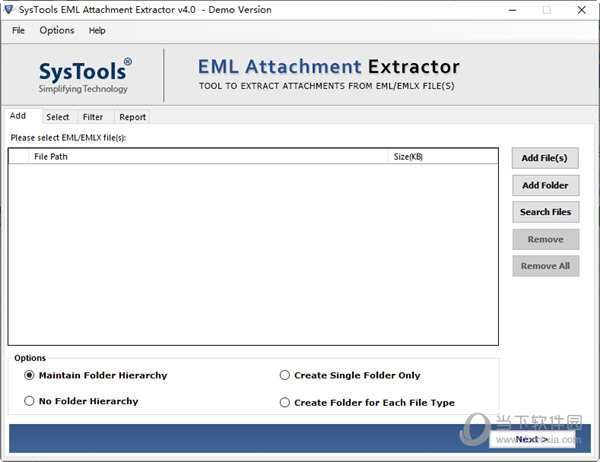
Task: Open the File menu
Action: click(18, 30)
